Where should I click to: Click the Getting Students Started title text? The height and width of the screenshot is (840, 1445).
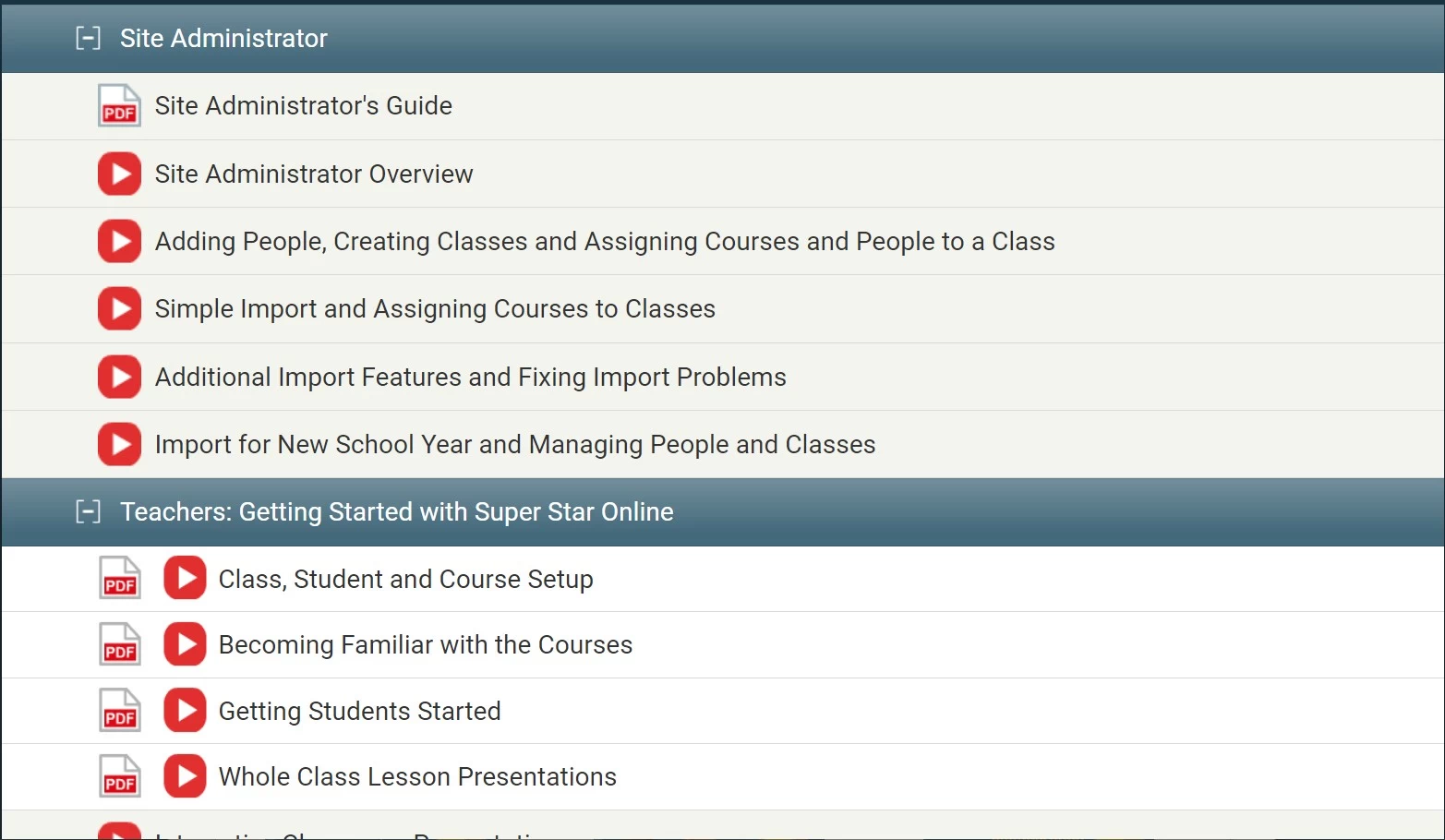tap(359, 712)
